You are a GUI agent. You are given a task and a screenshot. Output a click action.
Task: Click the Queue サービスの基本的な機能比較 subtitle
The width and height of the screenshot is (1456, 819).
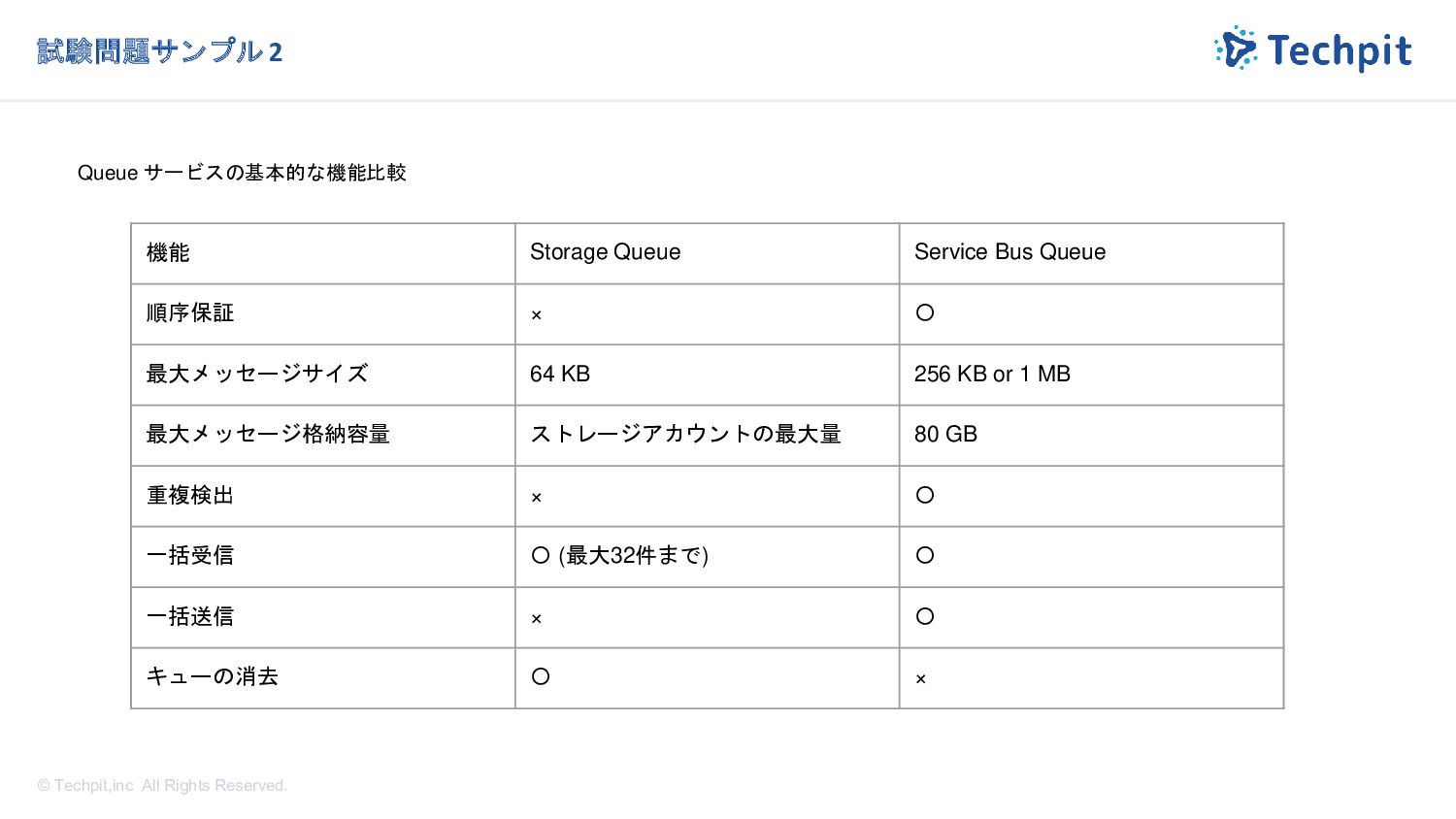[x=242, y=173]
